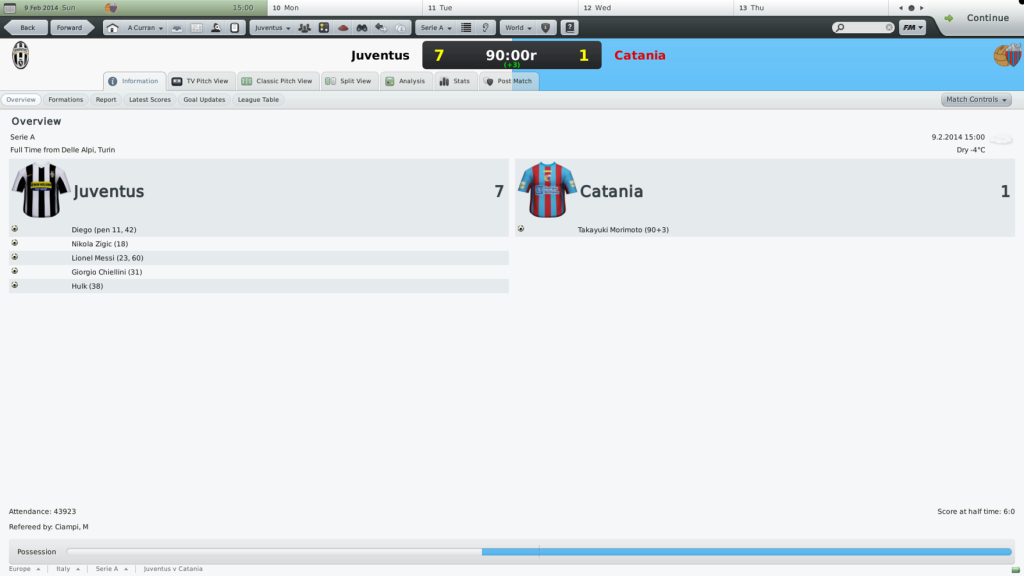Screen dimensions: 1024x576
Task: Open the help book icon in toolbar
Action: point(569,28)
